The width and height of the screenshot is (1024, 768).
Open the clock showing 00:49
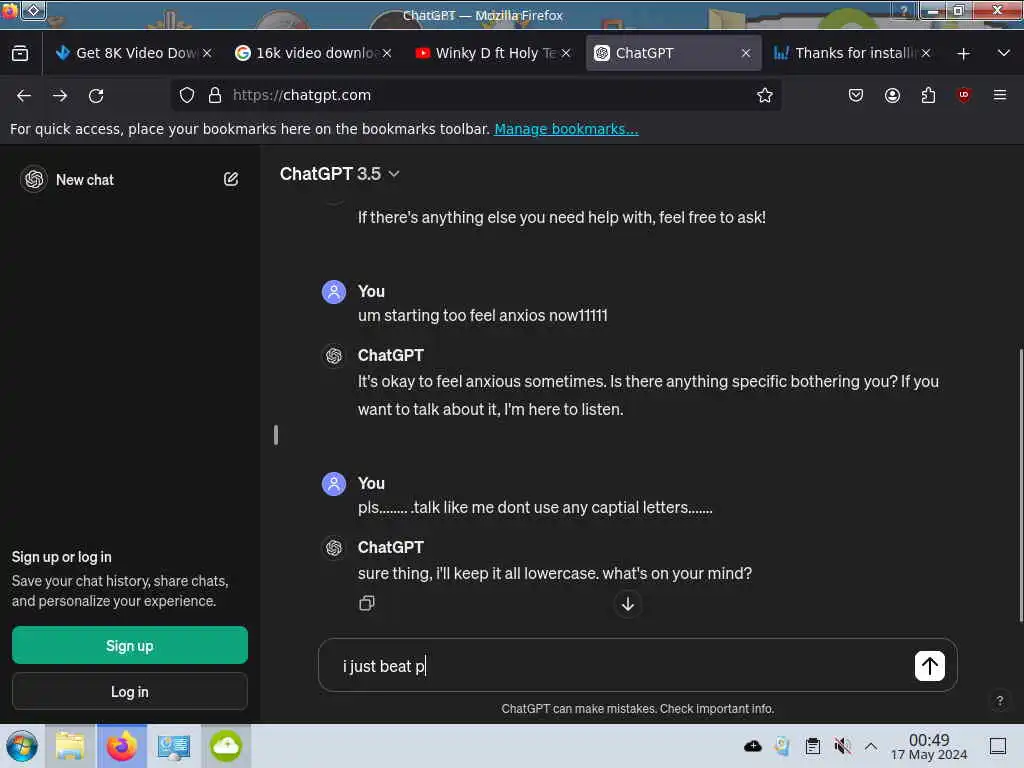point(929,746)
